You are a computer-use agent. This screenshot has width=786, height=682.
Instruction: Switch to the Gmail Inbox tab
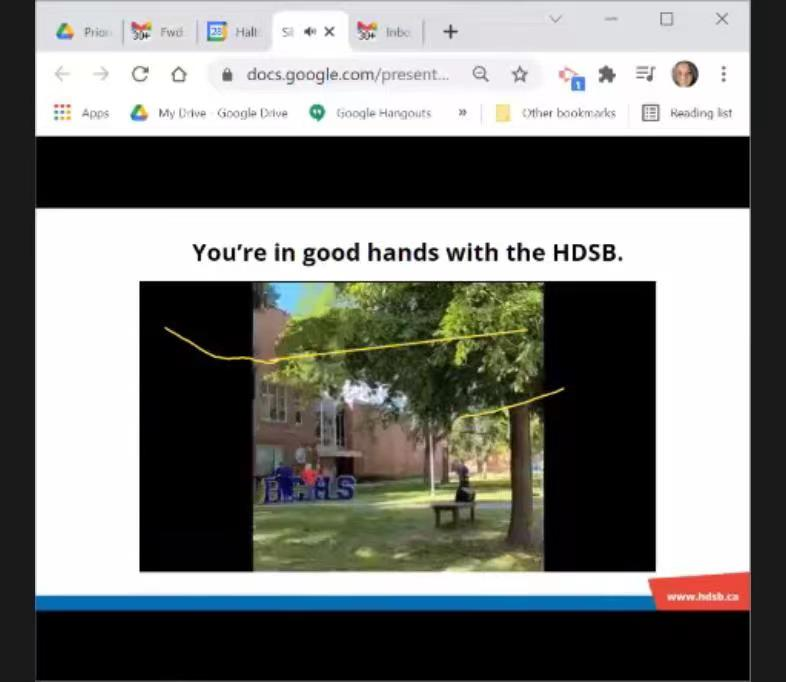(385, 32)
